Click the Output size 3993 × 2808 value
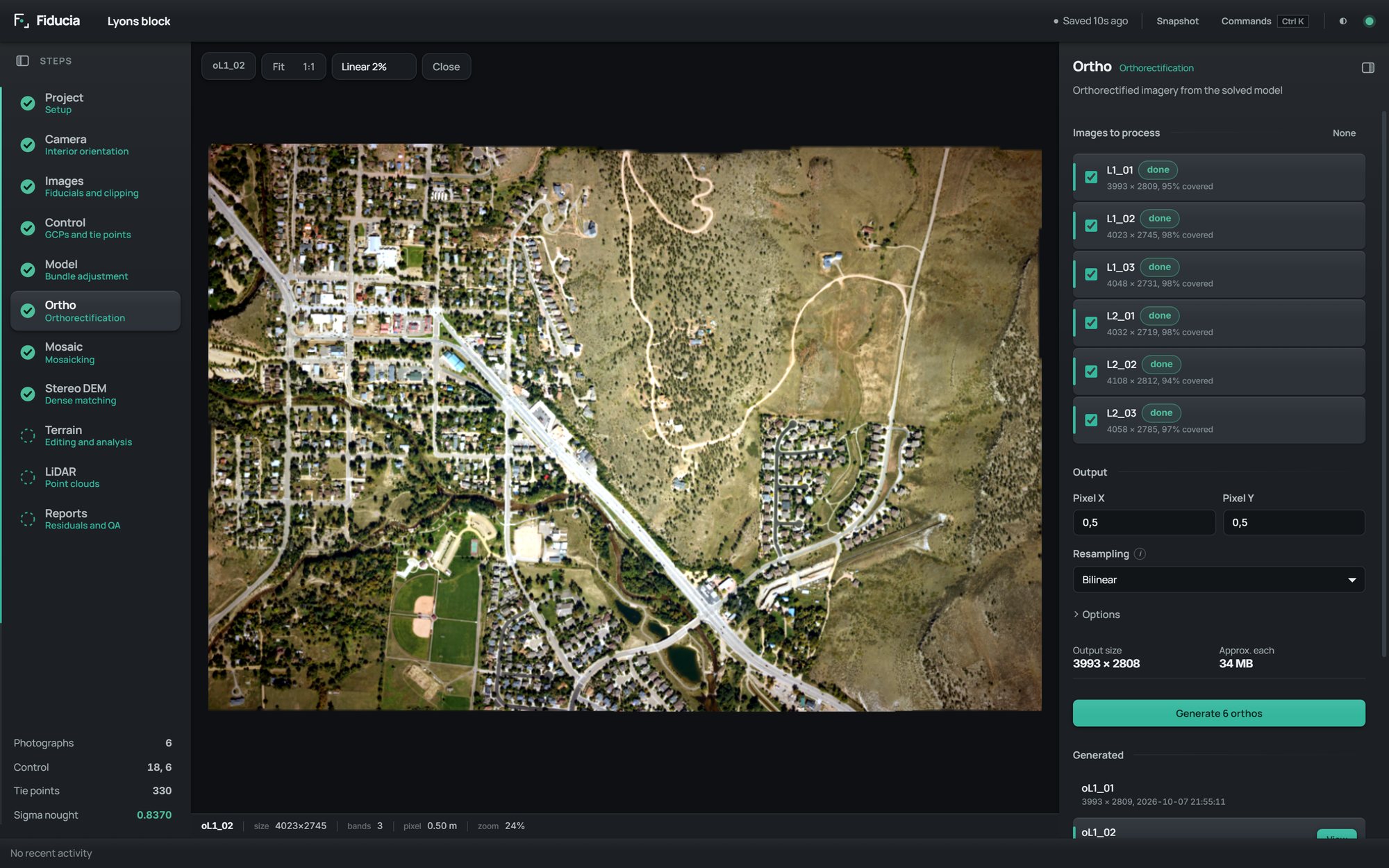Image resolution: width=1389 pixels, height=868 pixels. [x=1106, y=663]
